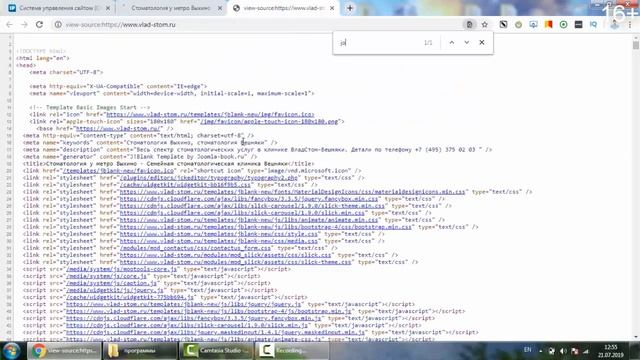Open the Recording taskbar button
The height and width of the screenshot is (360, 640).
[292, 351]
